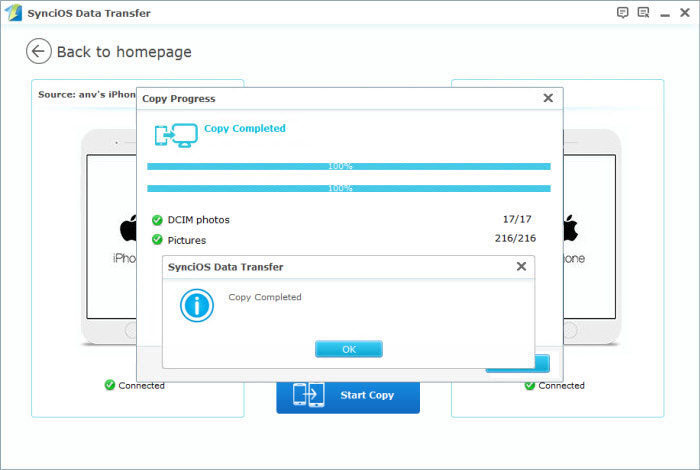Screen dimensions: 700x470
Task: Go back using the arrow circle icon
Action: coord(38,51)
